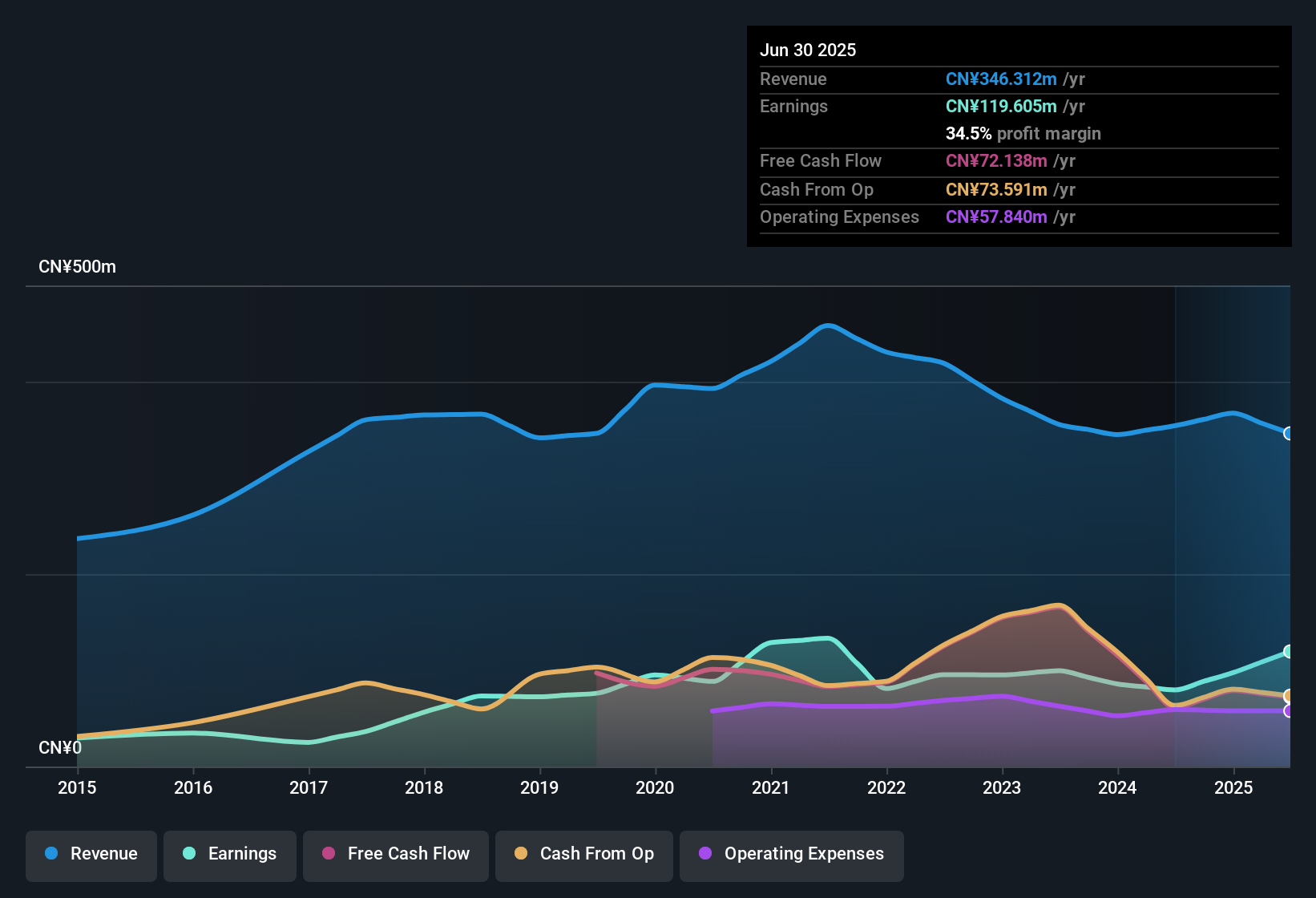Click the 34.5% profit margin text
Screen dimensions: 1316x898
[1023, 133]
